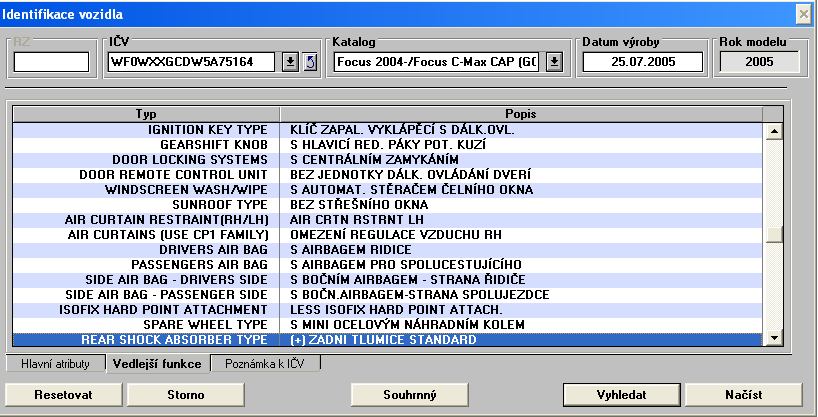
Task: Open the IČV dropdown list
Action: 290,62
